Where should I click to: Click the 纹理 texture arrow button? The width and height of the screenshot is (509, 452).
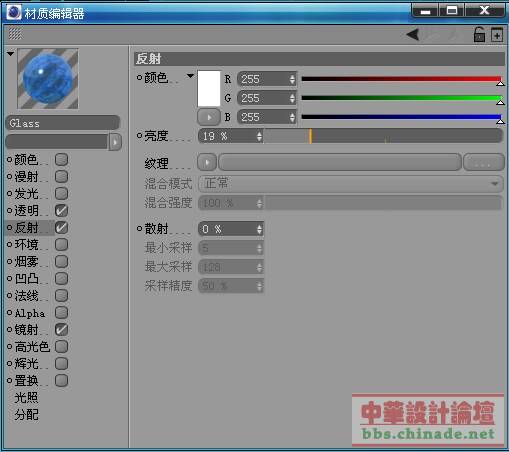point(207,163)
